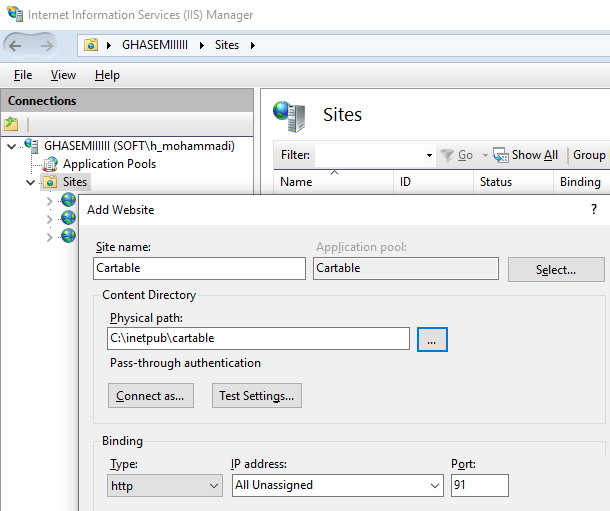Click the Go filter funnel icon
The height and width of the screenshot is (511, 610).
(x=447, y=155)
